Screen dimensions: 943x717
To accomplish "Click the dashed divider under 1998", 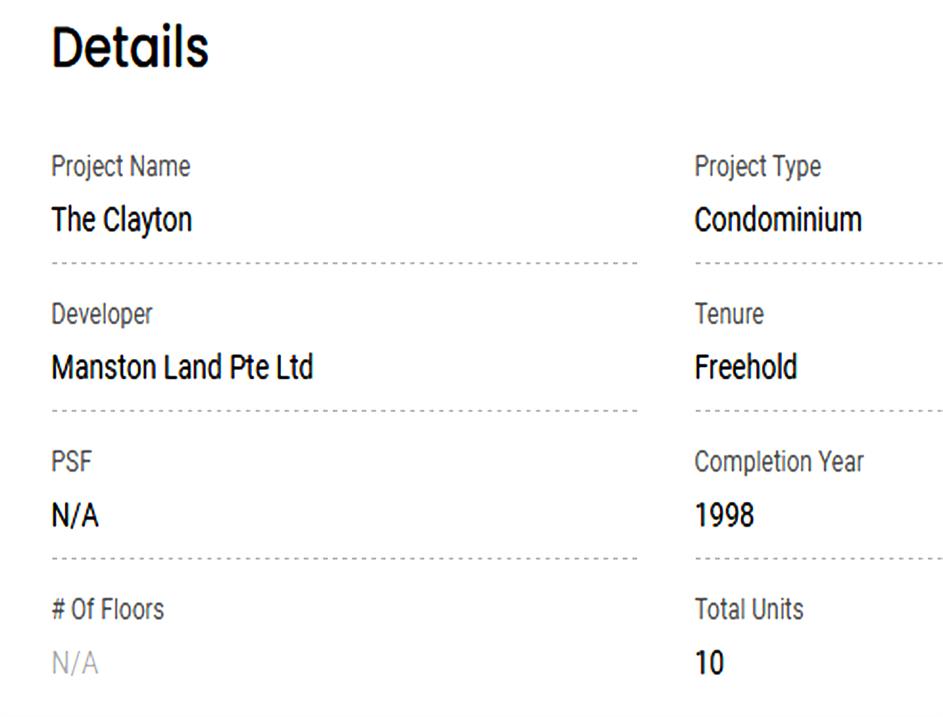I will coord(818,558).
